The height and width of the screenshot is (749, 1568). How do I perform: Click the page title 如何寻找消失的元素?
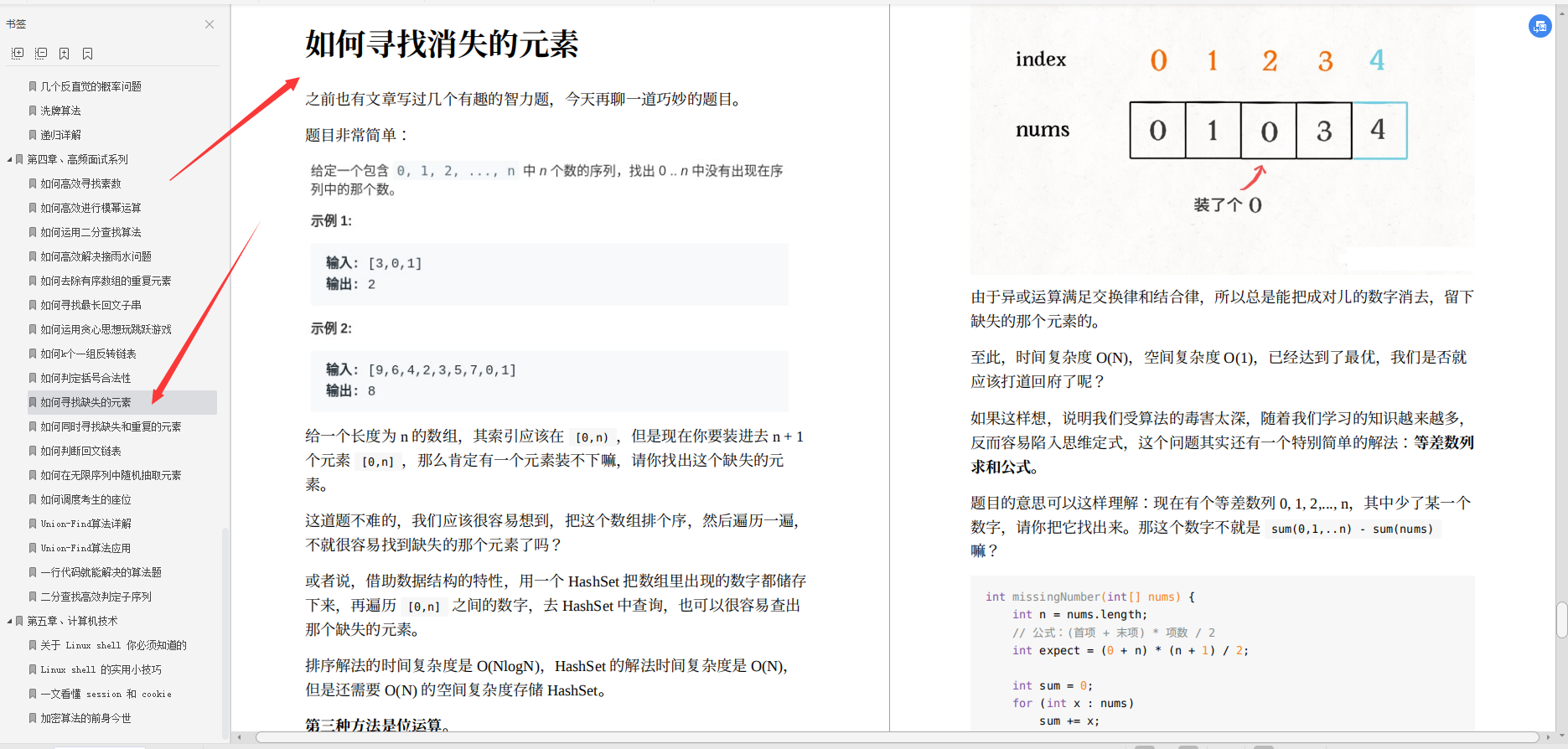click(x=442, y=44)
